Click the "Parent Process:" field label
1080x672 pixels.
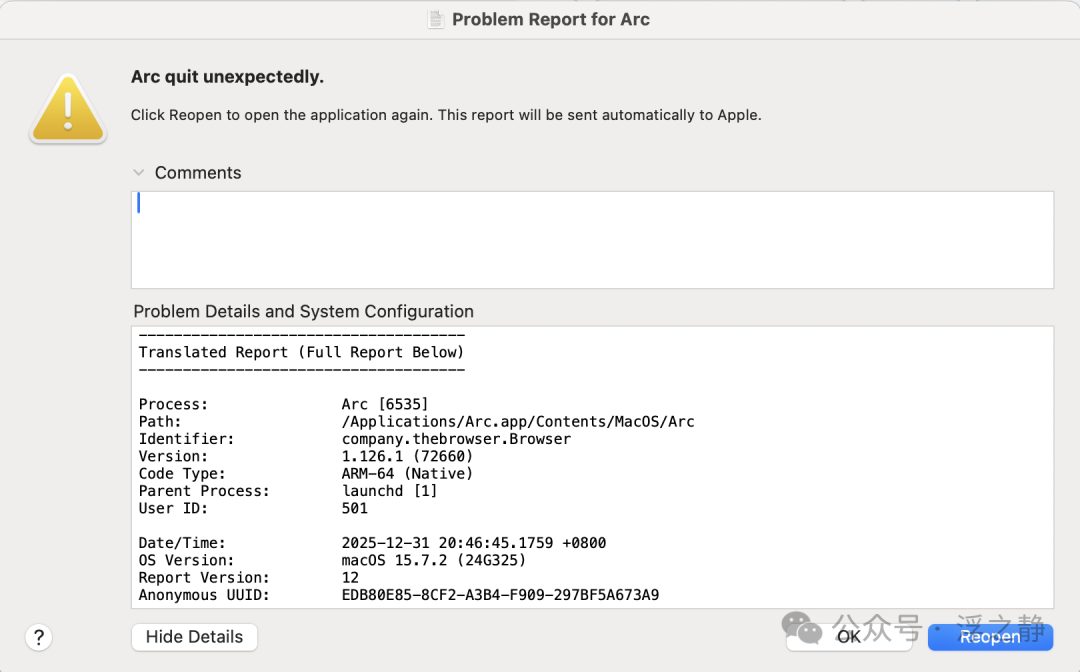(204, 491)
